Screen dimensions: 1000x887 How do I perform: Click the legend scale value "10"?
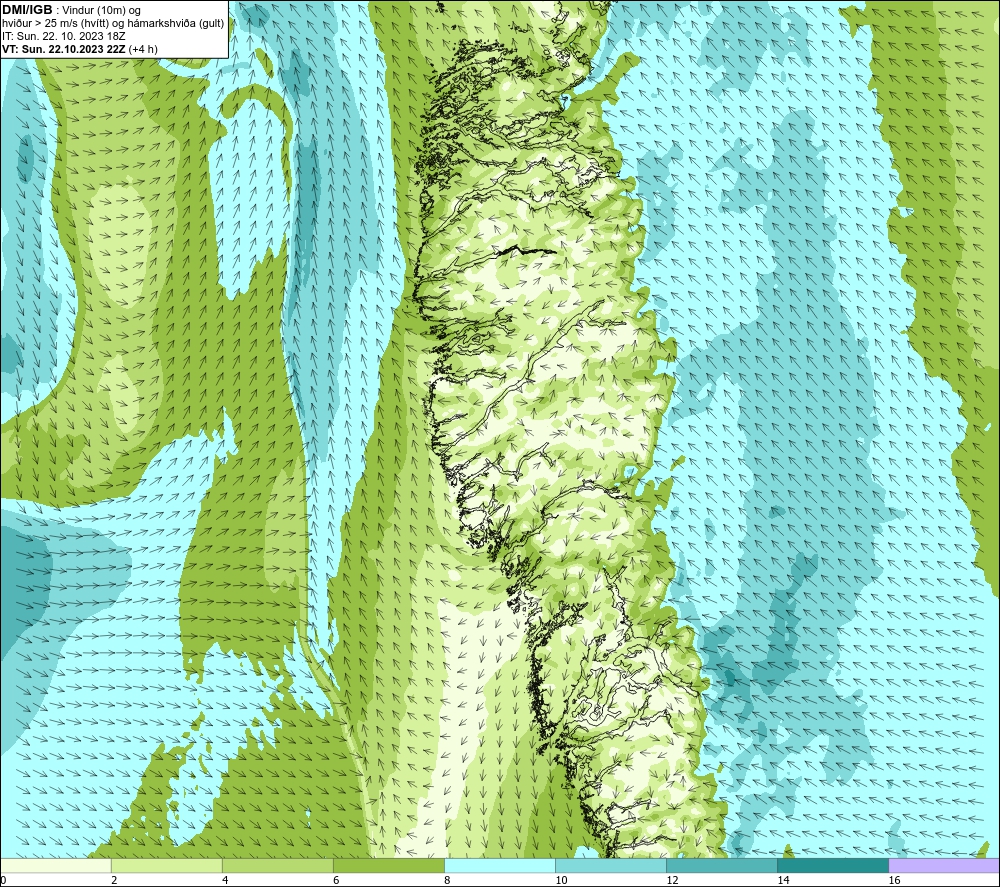(561, 880)
